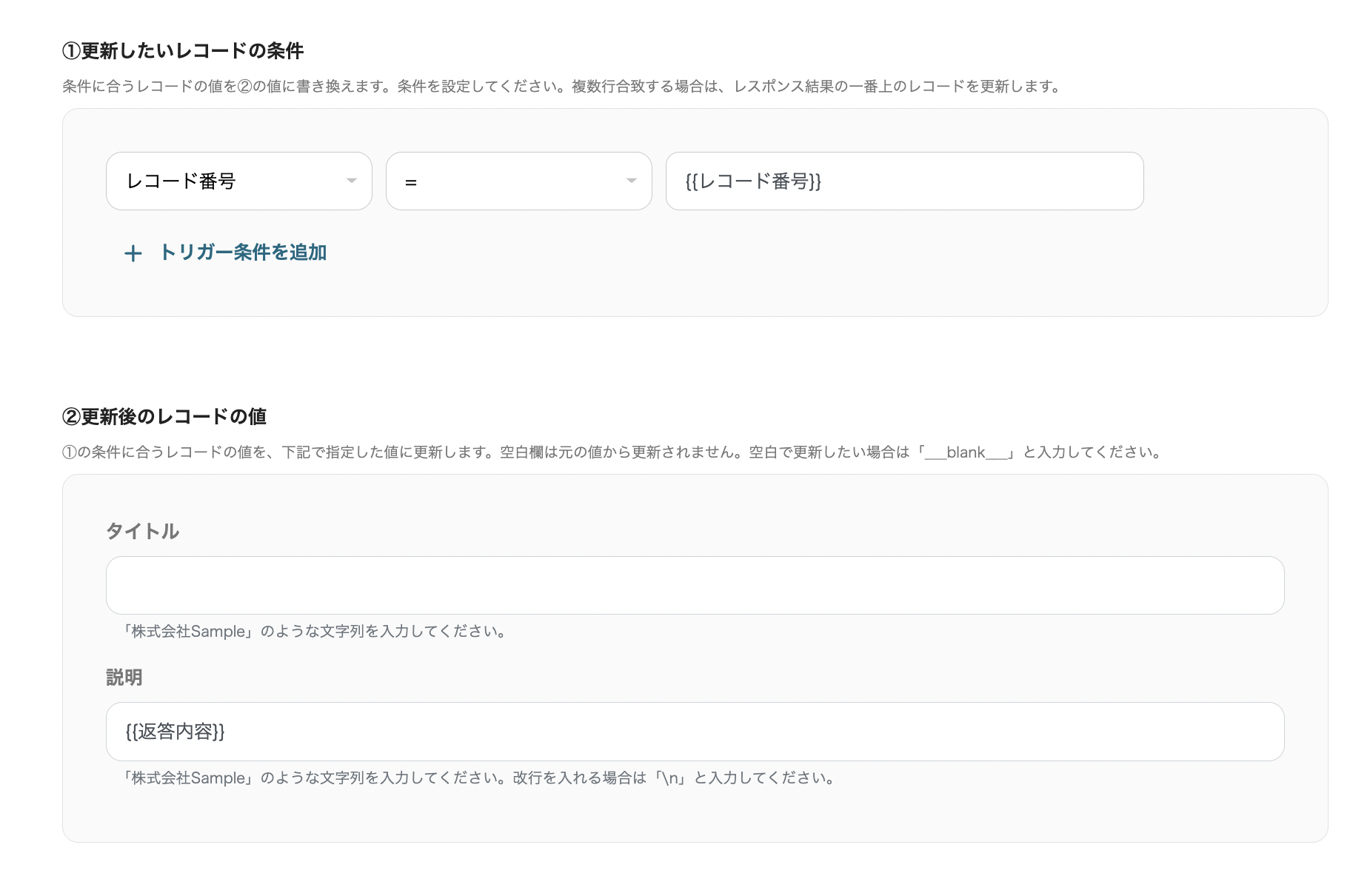Click the タイトル field label
1370x896 pixels.
coord(143,531)
